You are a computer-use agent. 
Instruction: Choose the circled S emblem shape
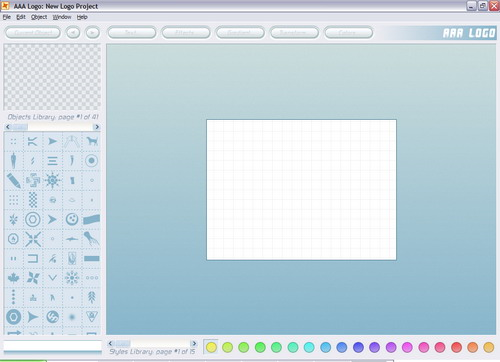coord(52,317)
